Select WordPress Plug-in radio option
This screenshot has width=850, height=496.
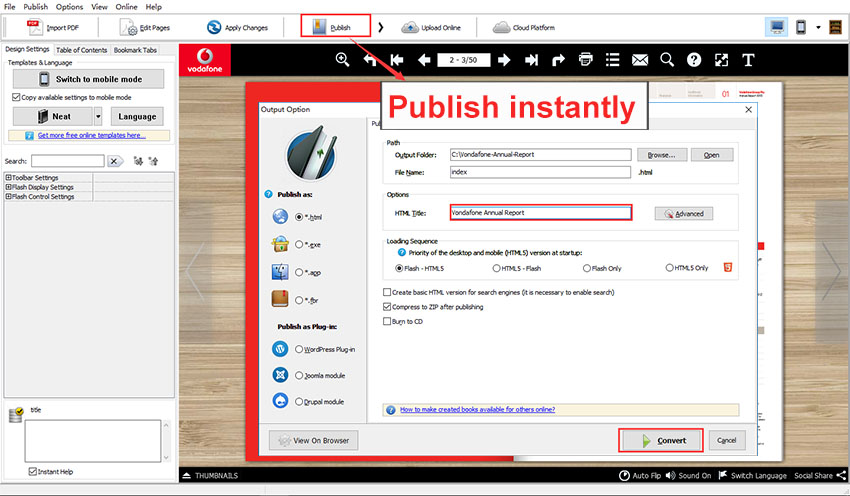[x=299, y=349]
